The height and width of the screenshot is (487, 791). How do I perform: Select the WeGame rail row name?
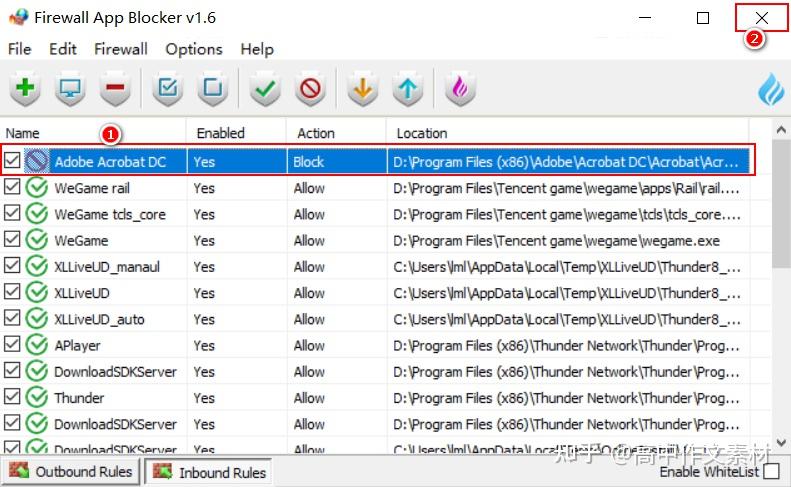click(x=92, y=188)
